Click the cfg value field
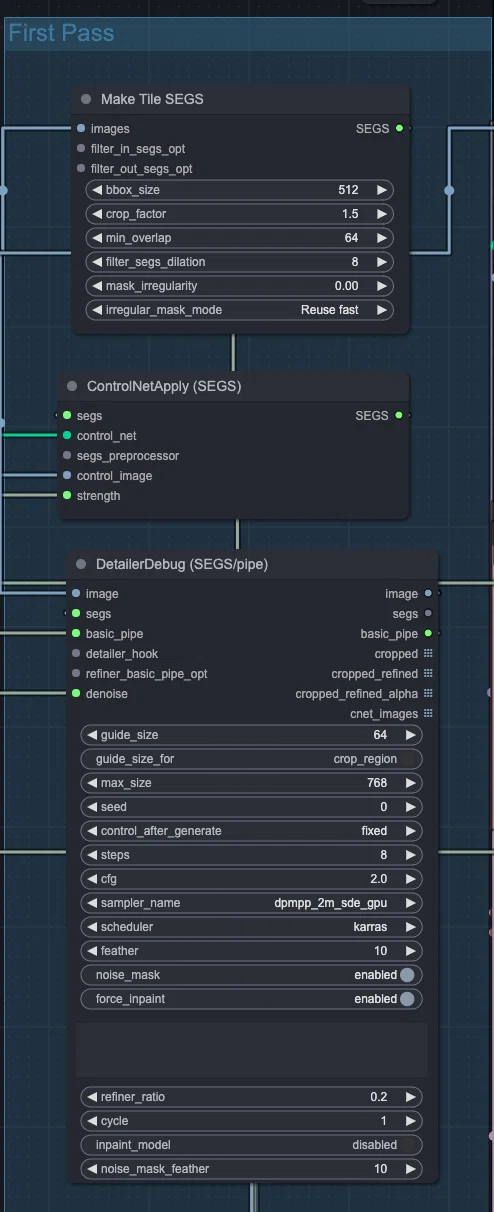 [251, 879]
